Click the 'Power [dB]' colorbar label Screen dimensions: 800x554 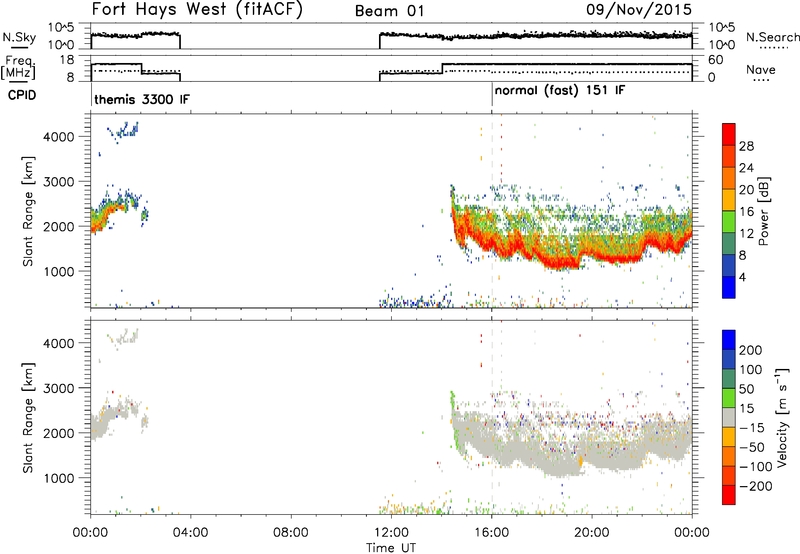763,211
